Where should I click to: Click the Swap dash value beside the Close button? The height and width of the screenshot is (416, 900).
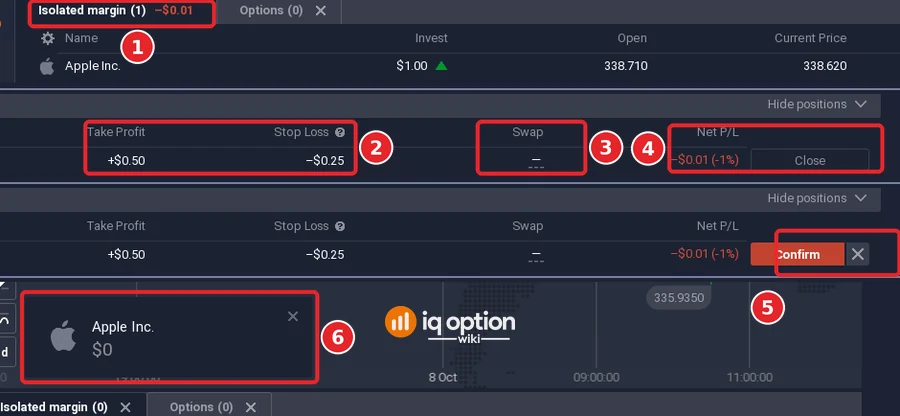536,162
